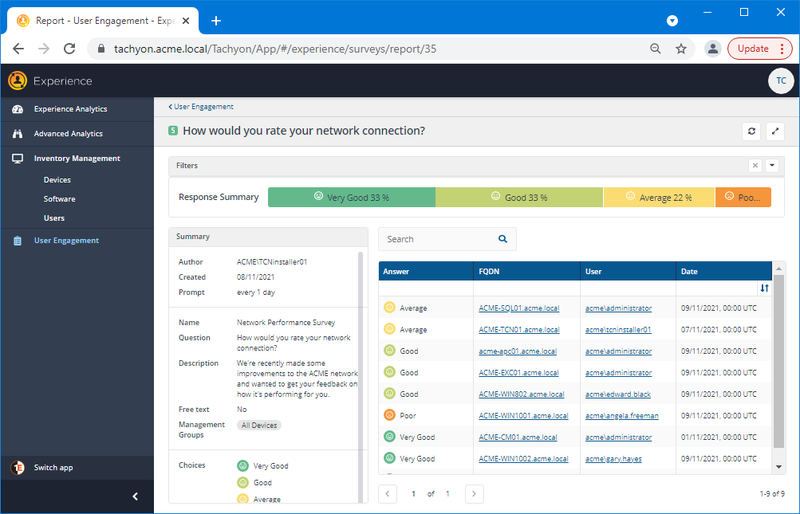This screenshot has height=514, width=800.
Task: Open Devices under Inventory Management
Action: coord(57,180)
